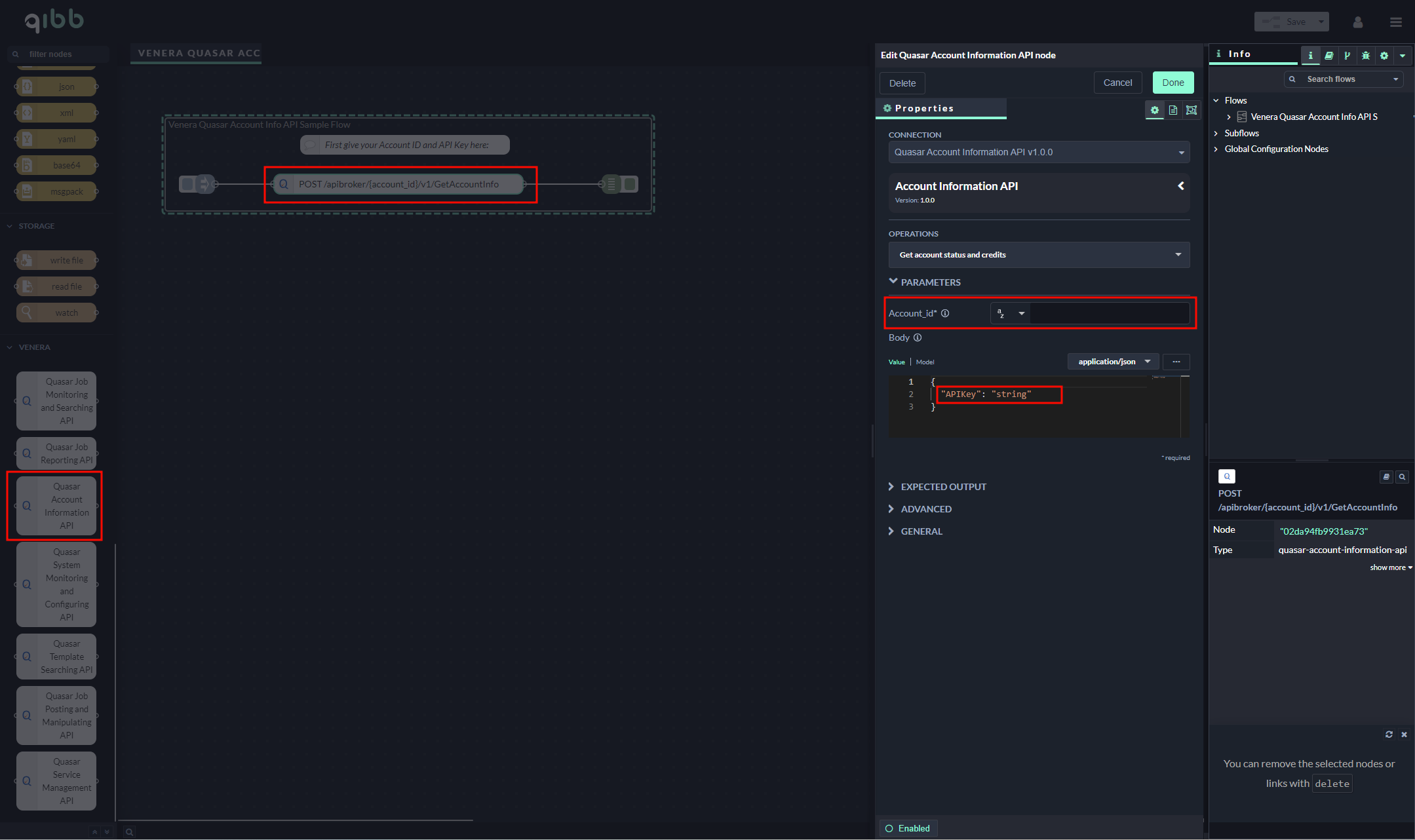The width and height of the screenshot is (1415, 840).
Task: Click the Cancel button
Action: pos(1117,83)
